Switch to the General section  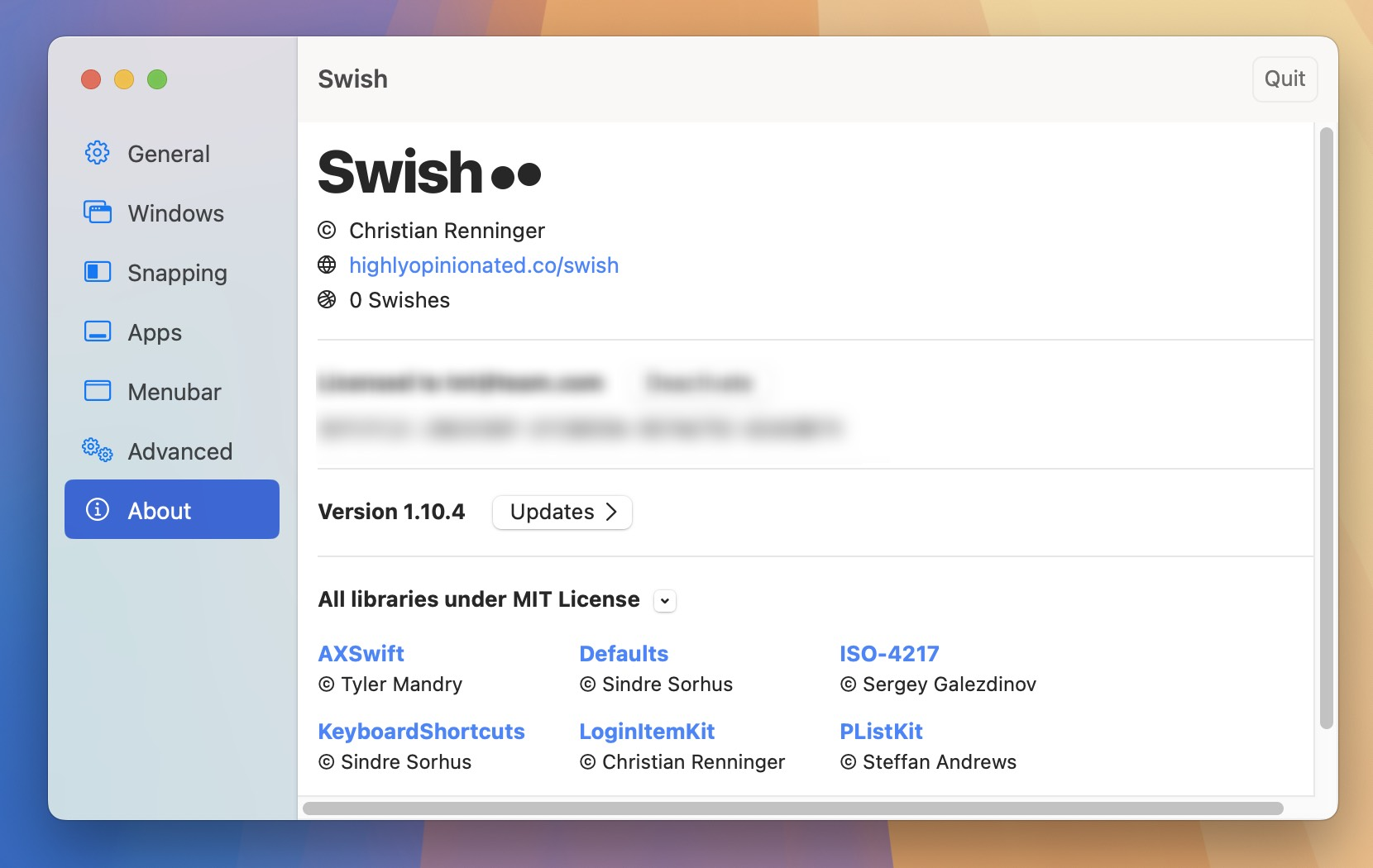[168, 153]
